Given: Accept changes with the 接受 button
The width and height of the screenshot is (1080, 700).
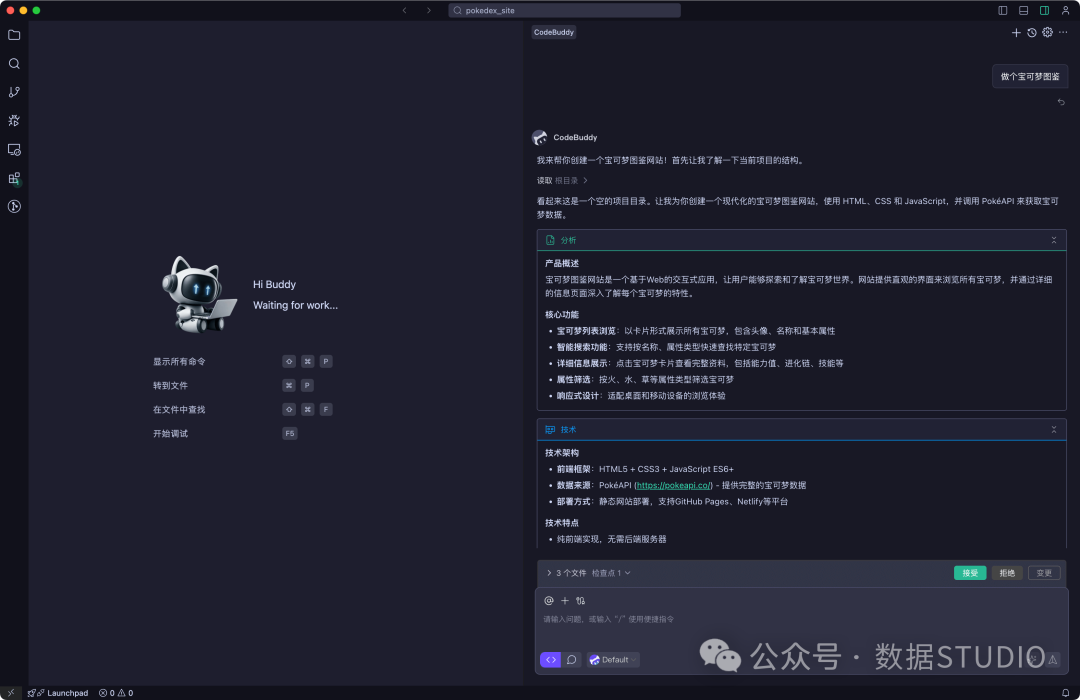Looking at the screenshot, I should point(970,573).
